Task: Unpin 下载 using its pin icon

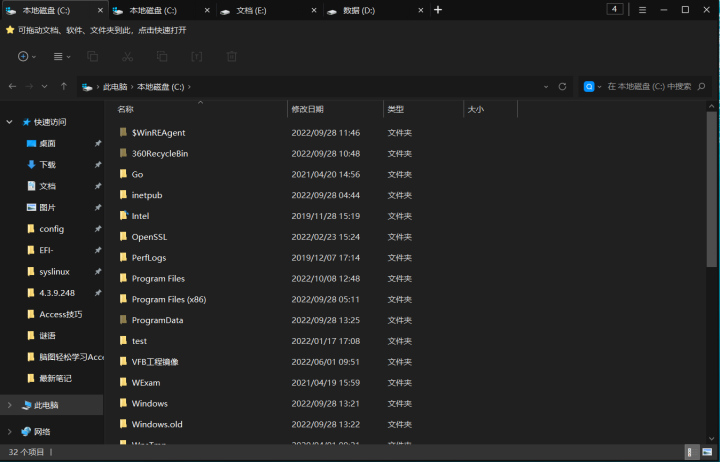Action: 98,164
